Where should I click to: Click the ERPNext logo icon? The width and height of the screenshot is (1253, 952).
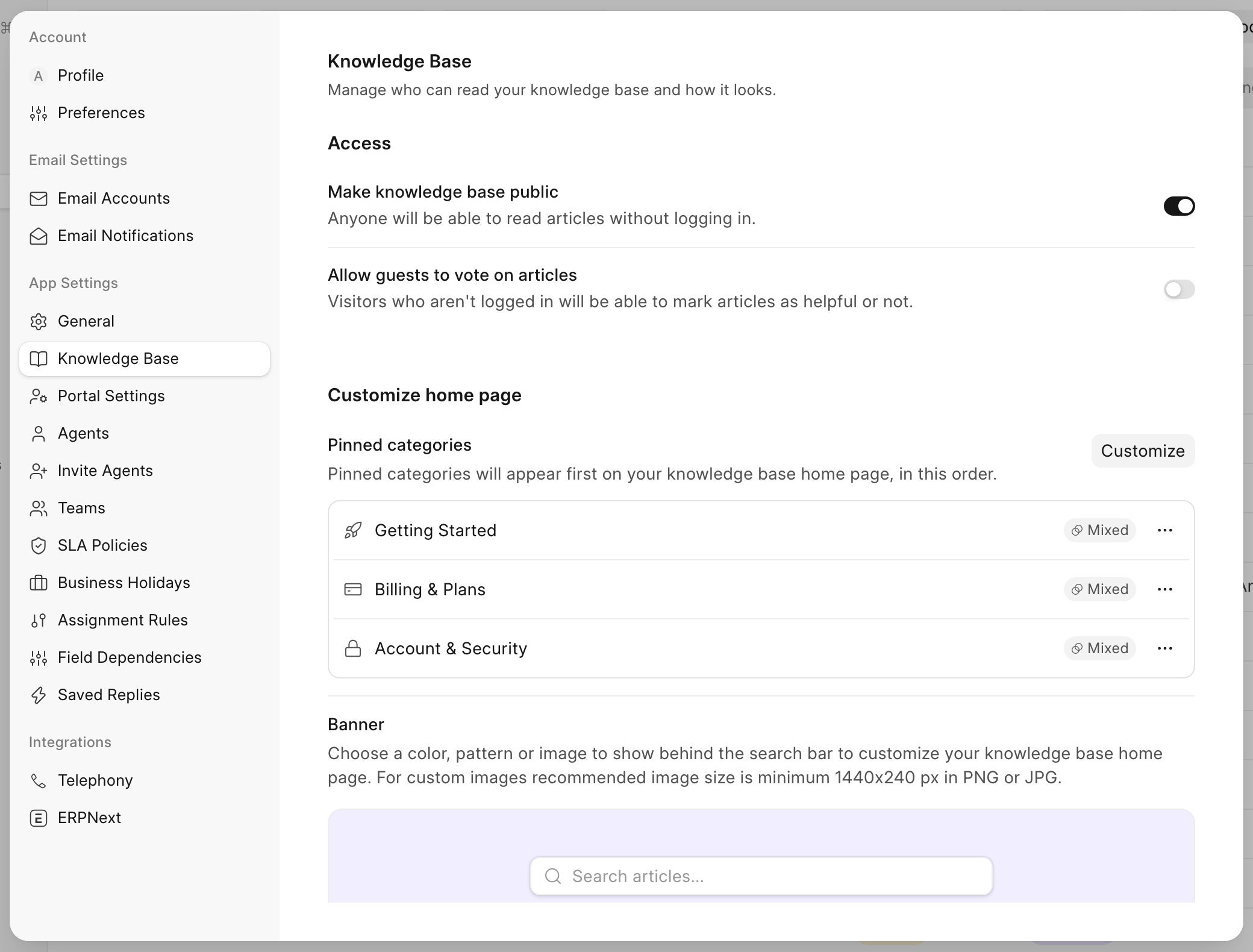(39, 818)
